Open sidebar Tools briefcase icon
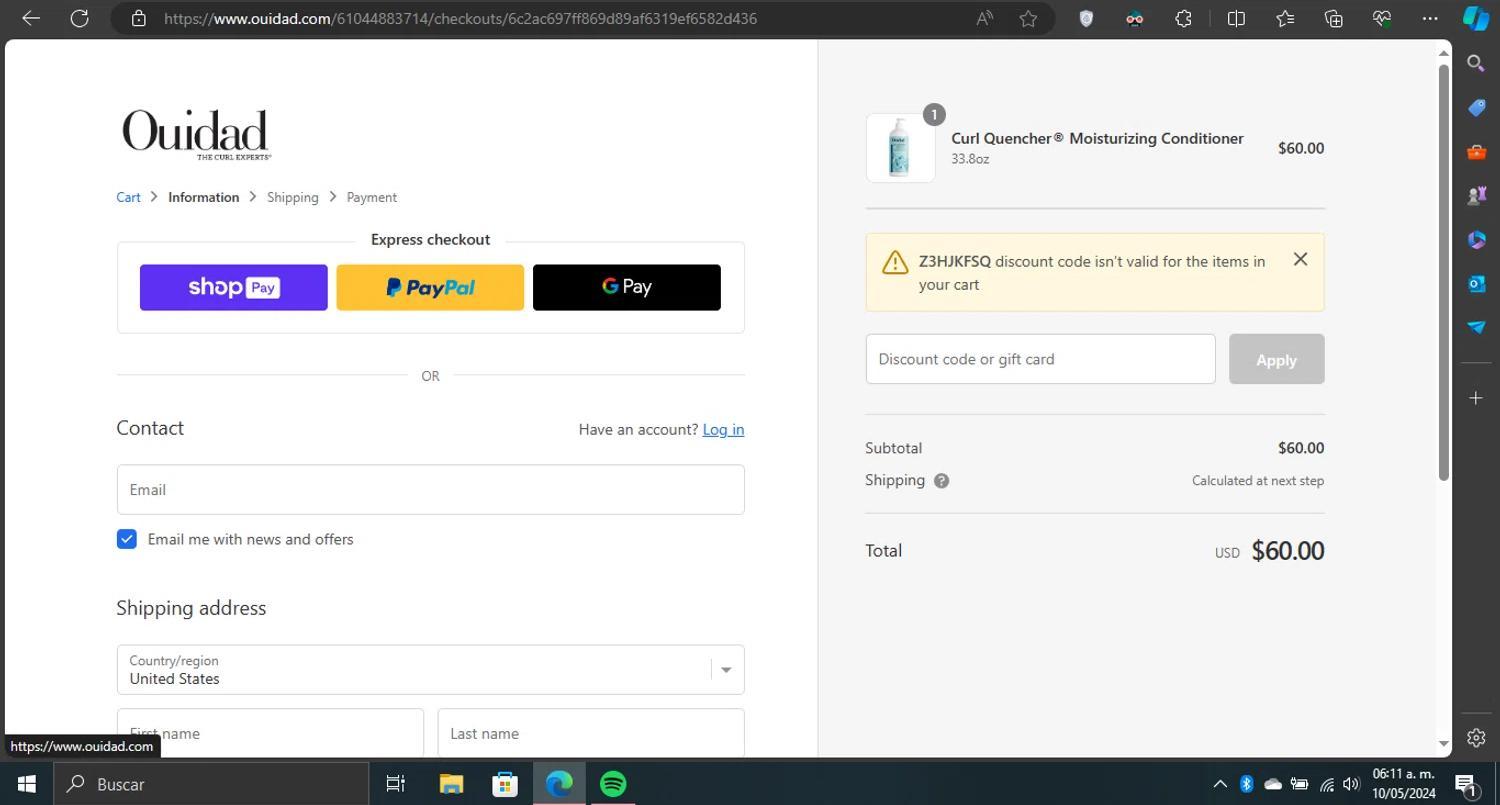1500x805 pixels. [1476, 151]
